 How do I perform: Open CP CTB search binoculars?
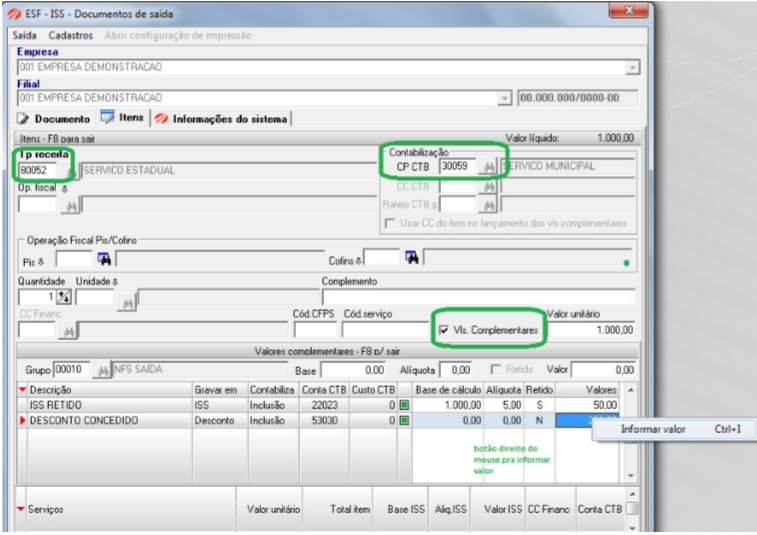click(489, 167)
